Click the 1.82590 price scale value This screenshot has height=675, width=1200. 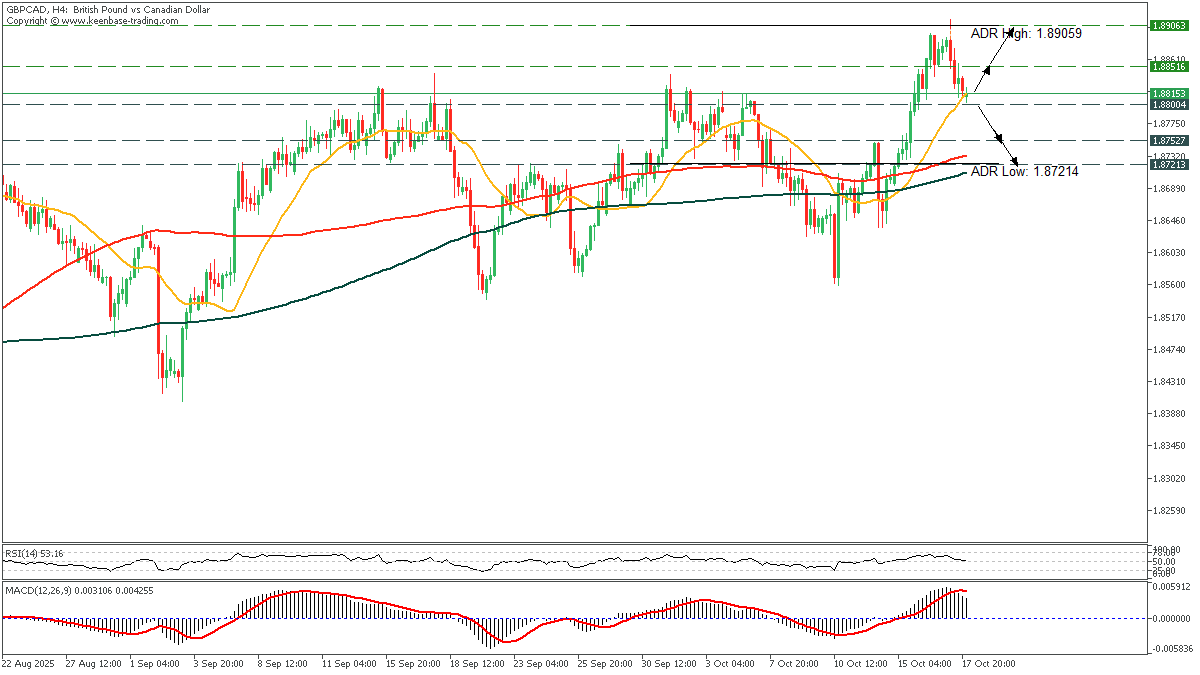(1168, 510)
